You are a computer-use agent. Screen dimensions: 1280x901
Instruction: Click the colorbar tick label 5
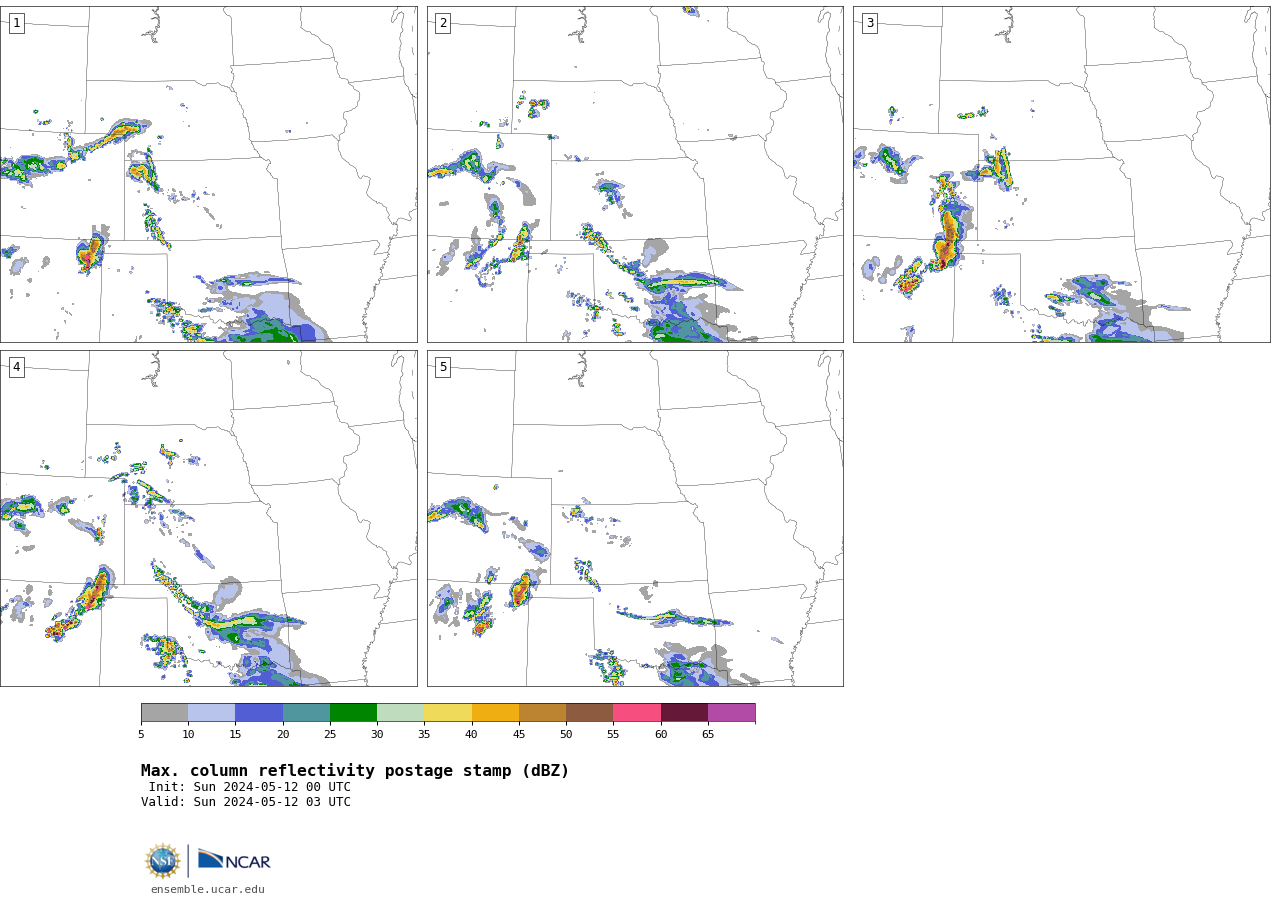tap(141, 734)
